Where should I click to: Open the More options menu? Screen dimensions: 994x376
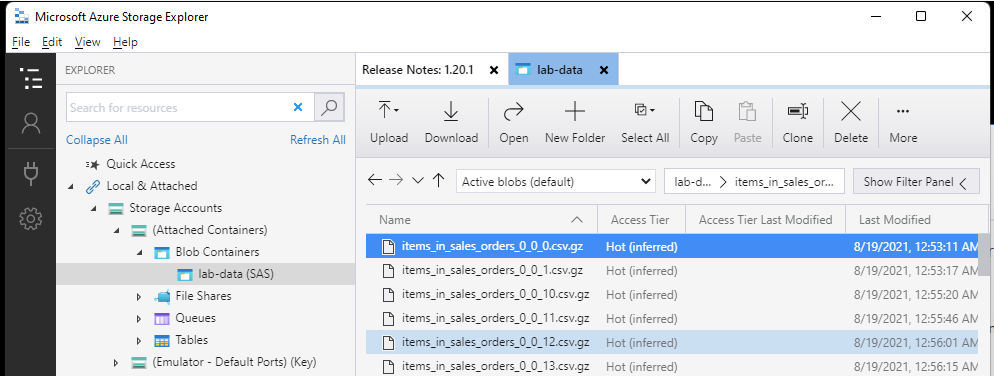(x=903, y=122)
